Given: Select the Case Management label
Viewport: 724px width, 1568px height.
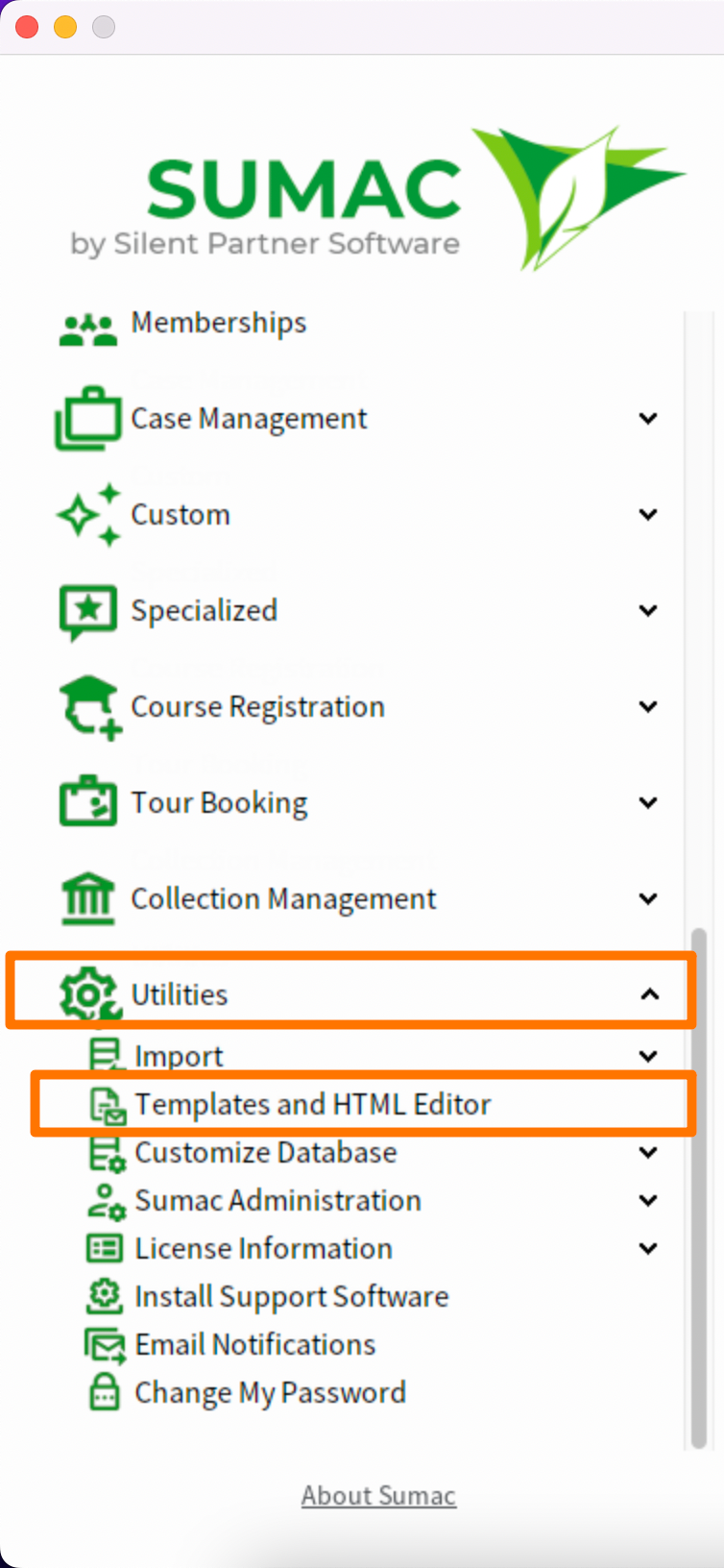Looking at the screenshot, I should [249, 419].
